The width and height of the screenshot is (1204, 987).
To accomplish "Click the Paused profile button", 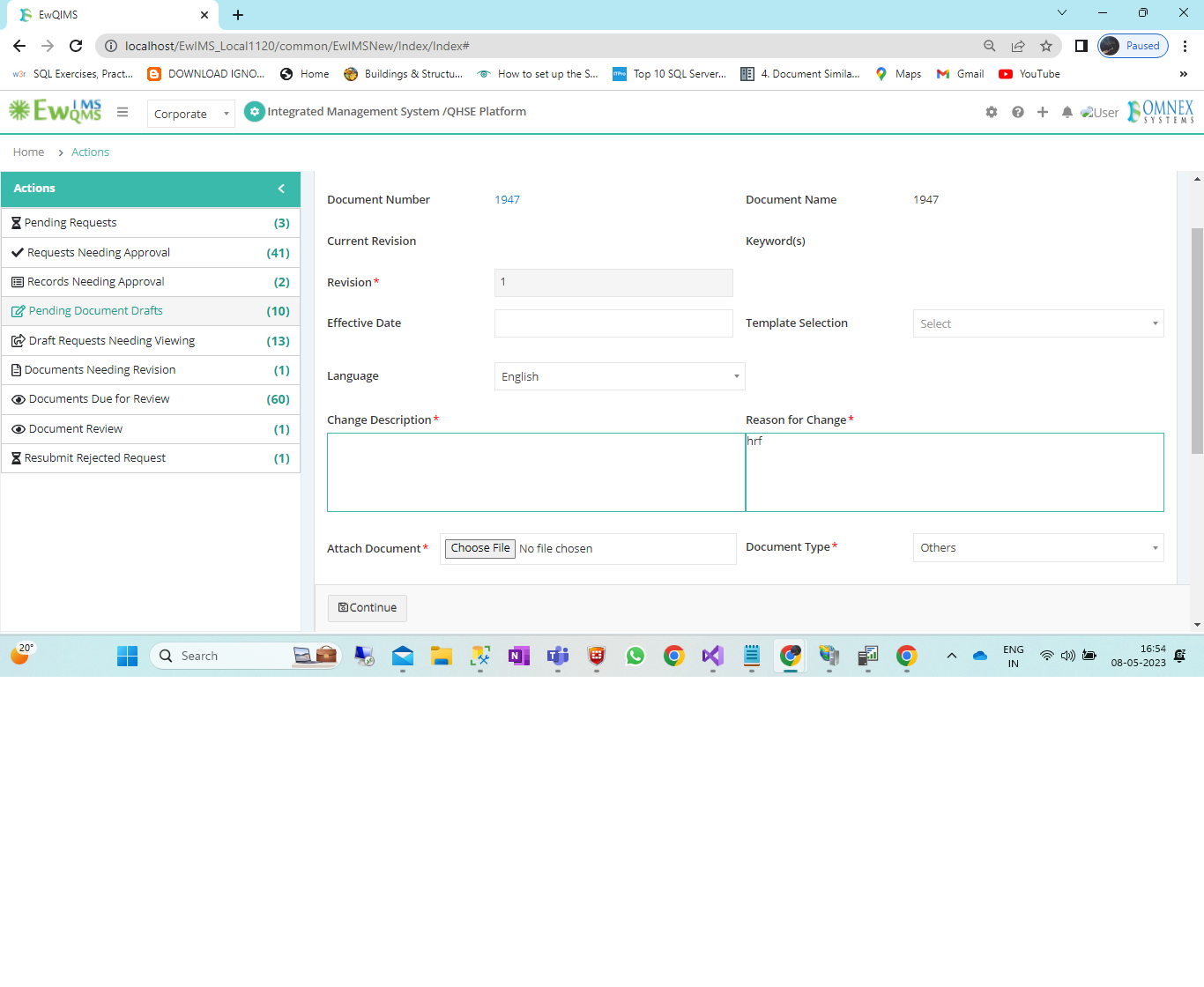I will (x=1133, y=46).
